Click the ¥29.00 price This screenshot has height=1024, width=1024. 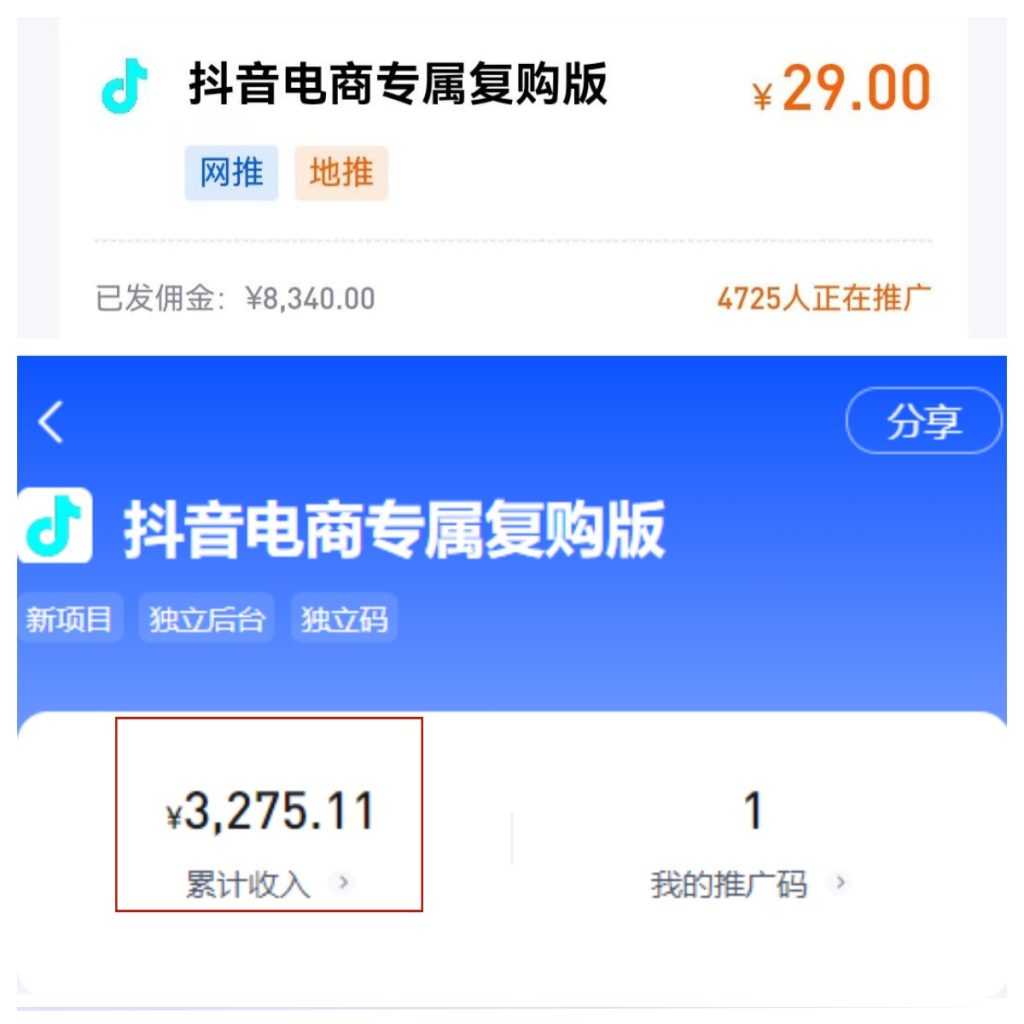coord(841,88)
